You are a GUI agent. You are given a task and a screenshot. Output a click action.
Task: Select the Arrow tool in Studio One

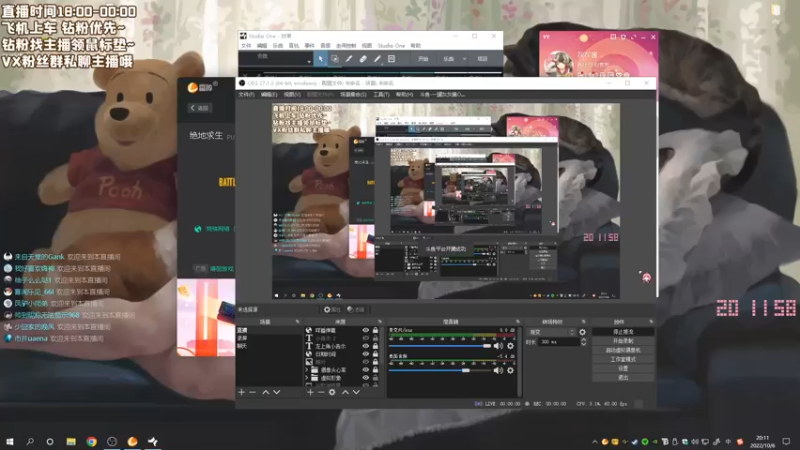pyautogui.click(x=320, y=59)
